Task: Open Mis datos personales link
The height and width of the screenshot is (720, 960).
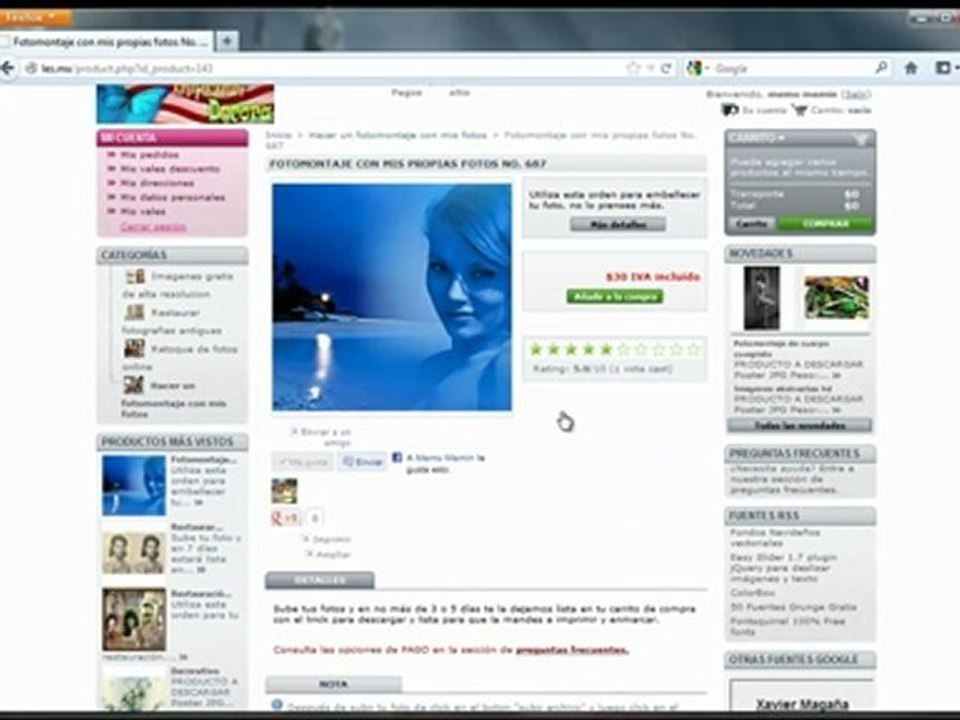Action: click(173, 197)
